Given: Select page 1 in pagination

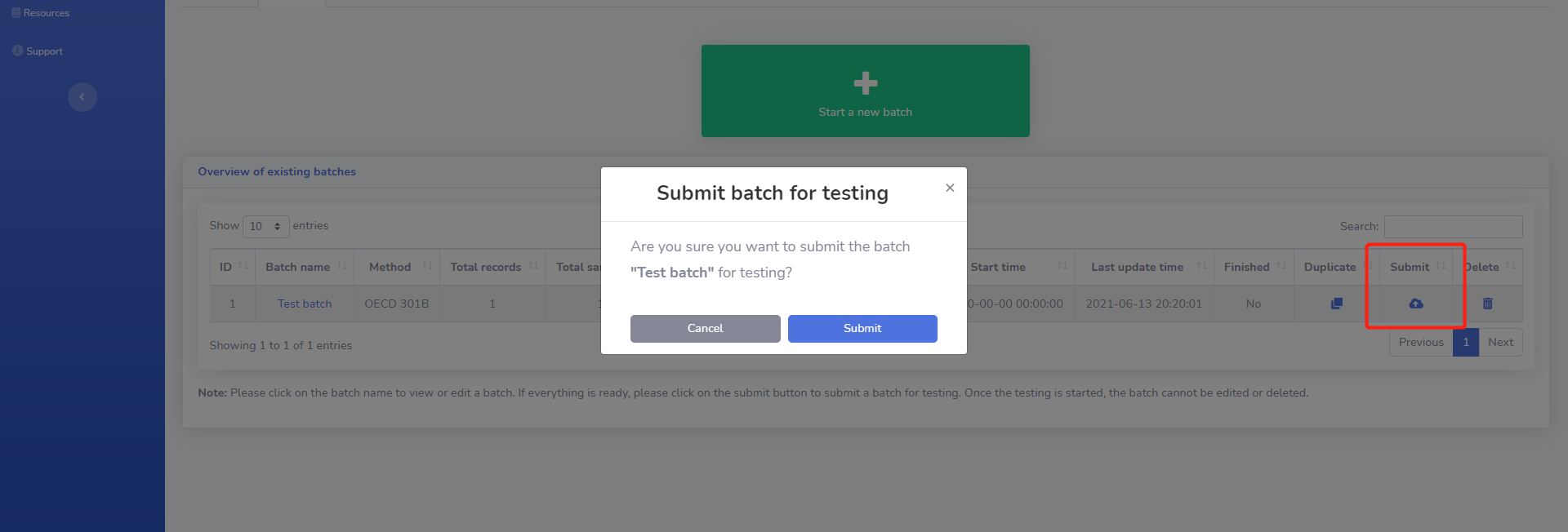Looking at the screenshot, I should [x=1466, y=342].
